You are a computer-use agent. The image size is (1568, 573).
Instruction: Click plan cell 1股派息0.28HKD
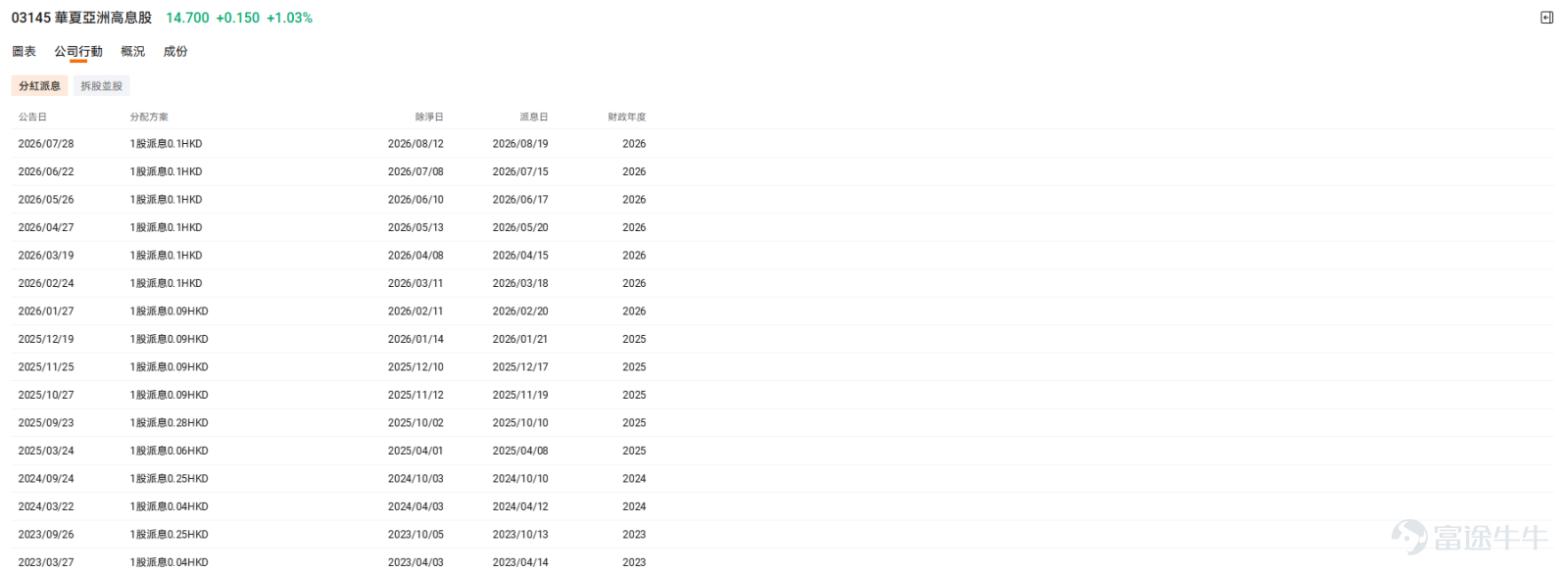point(170,423)
